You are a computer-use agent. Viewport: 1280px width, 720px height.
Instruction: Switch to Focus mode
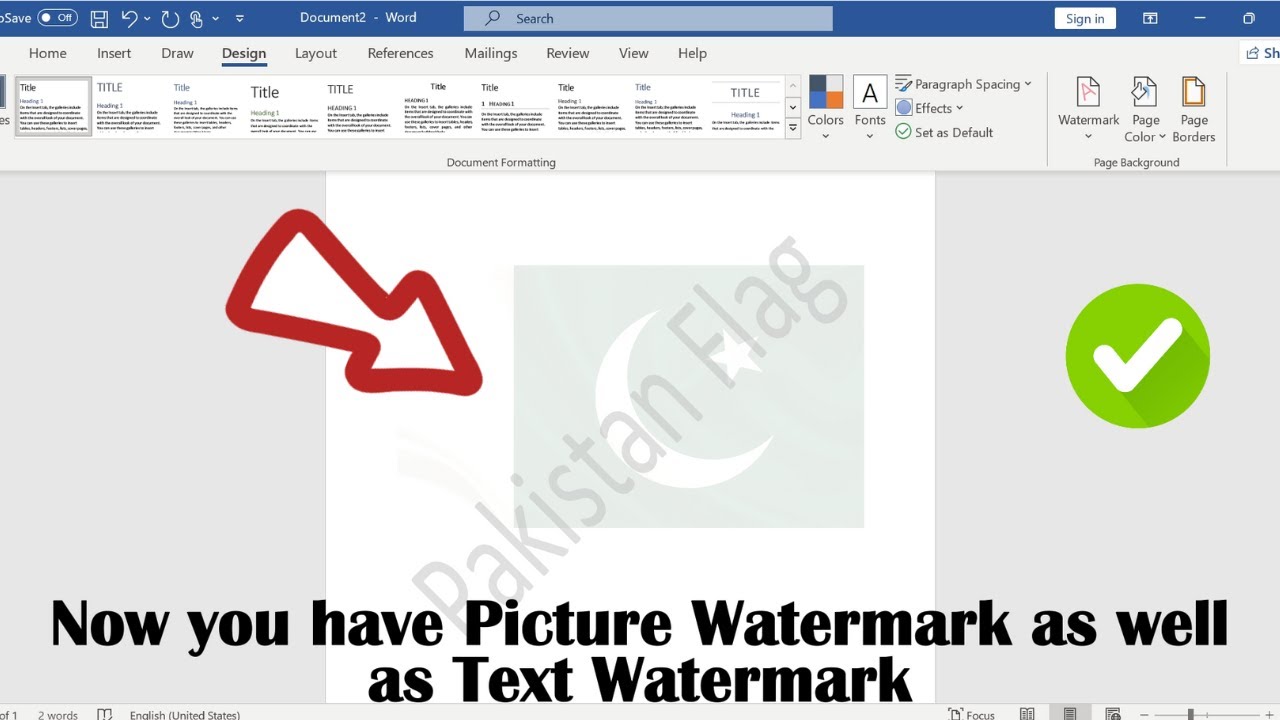[x=971, y=714]
